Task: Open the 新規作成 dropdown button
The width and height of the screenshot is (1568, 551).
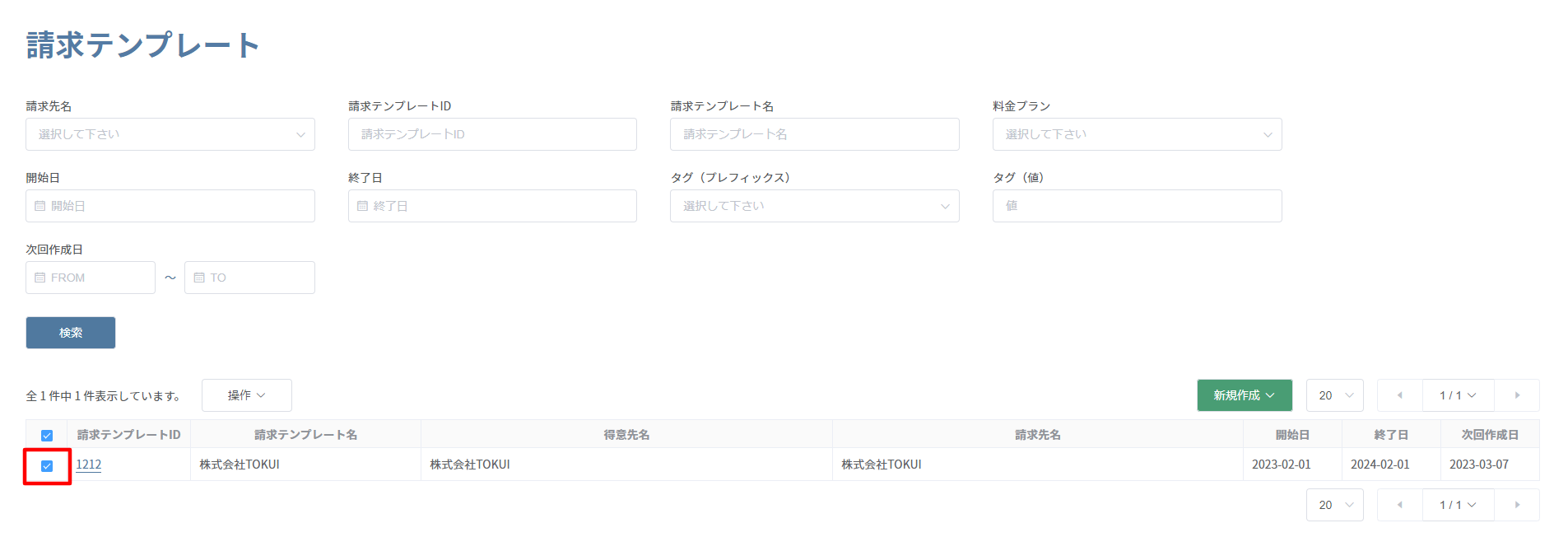Action: coord(1245,395)
